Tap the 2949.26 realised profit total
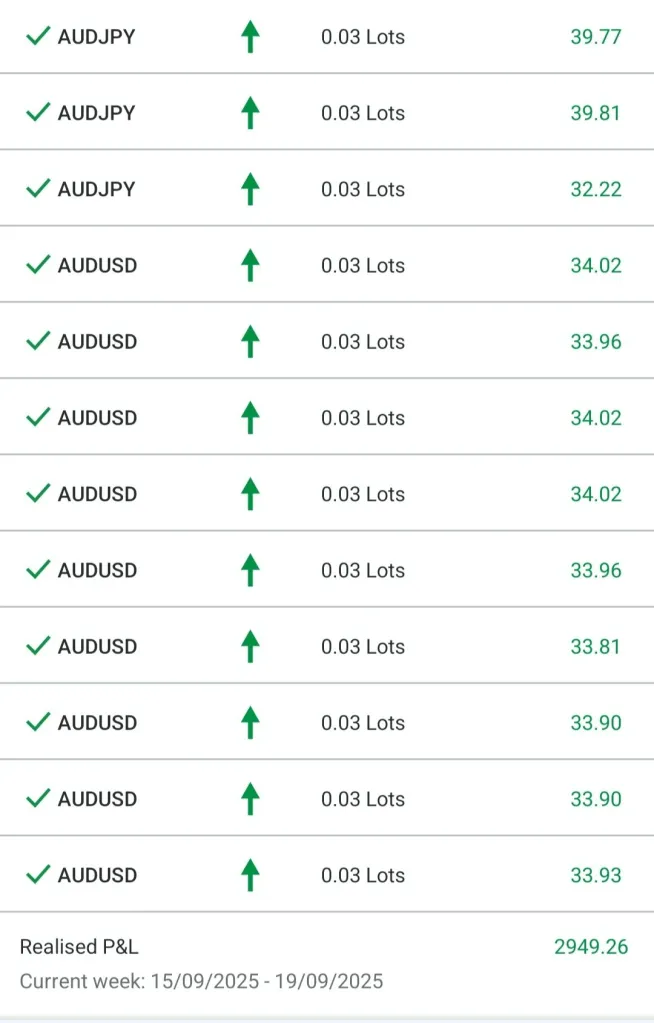Screen dimensions: 654x1023 coord(591,947)
